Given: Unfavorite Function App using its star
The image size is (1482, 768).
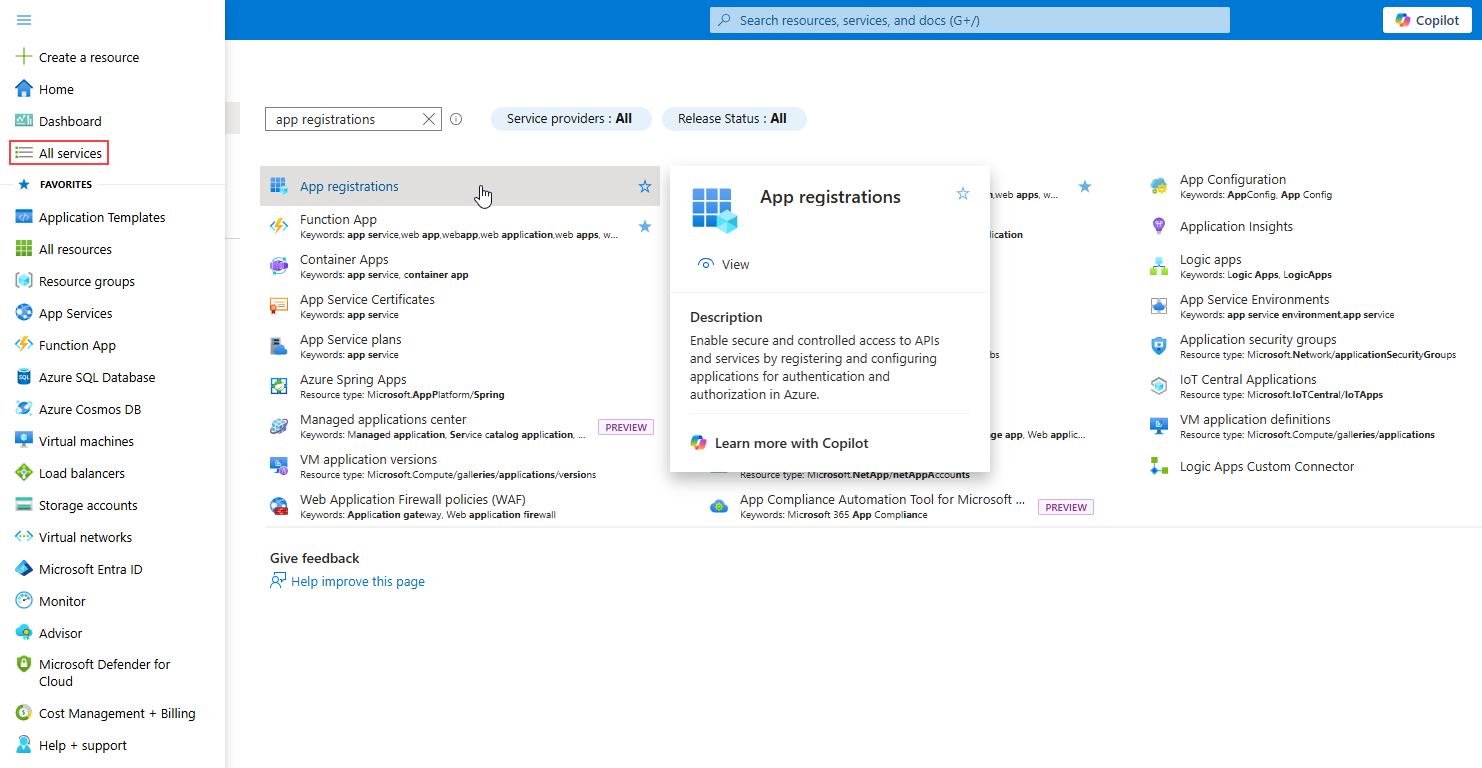Looking at the screenshot, I should [645, 227].
